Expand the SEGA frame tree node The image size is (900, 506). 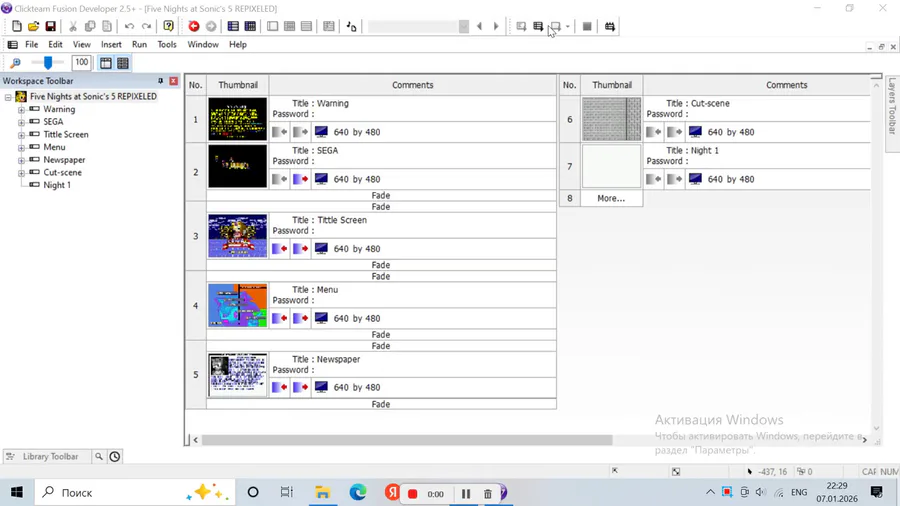click(21, 122)
